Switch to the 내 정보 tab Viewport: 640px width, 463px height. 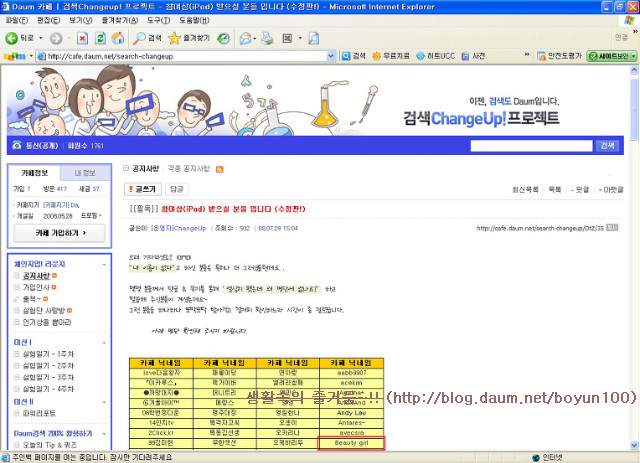pos(85,173)
